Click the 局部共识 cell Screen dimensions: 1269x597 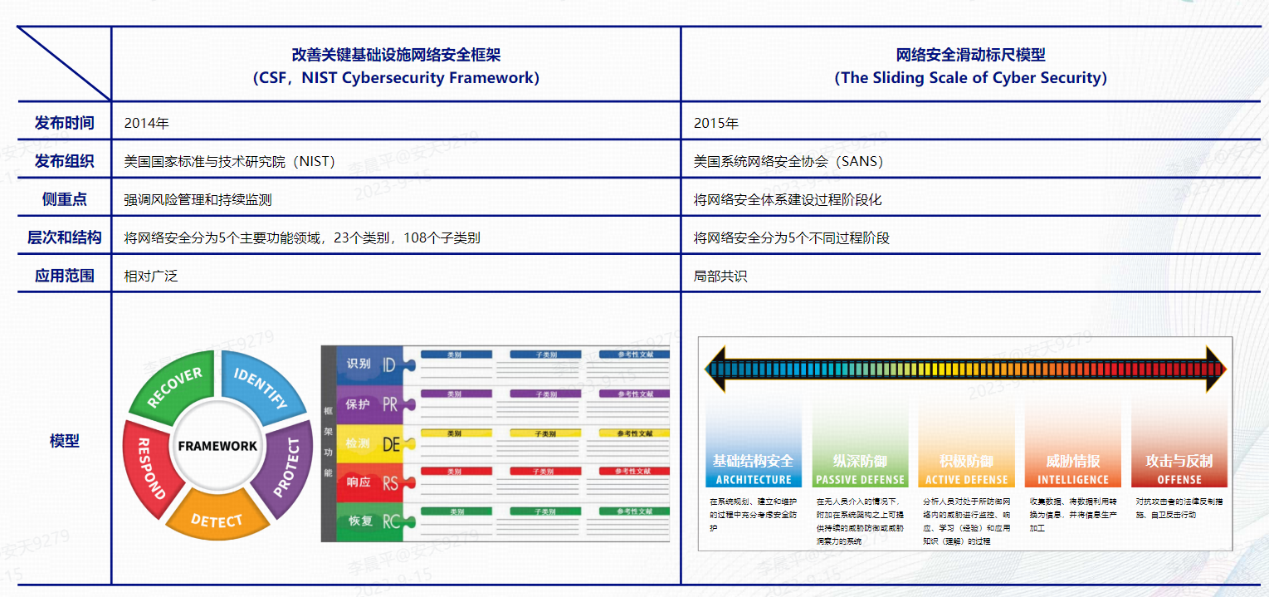720,276
